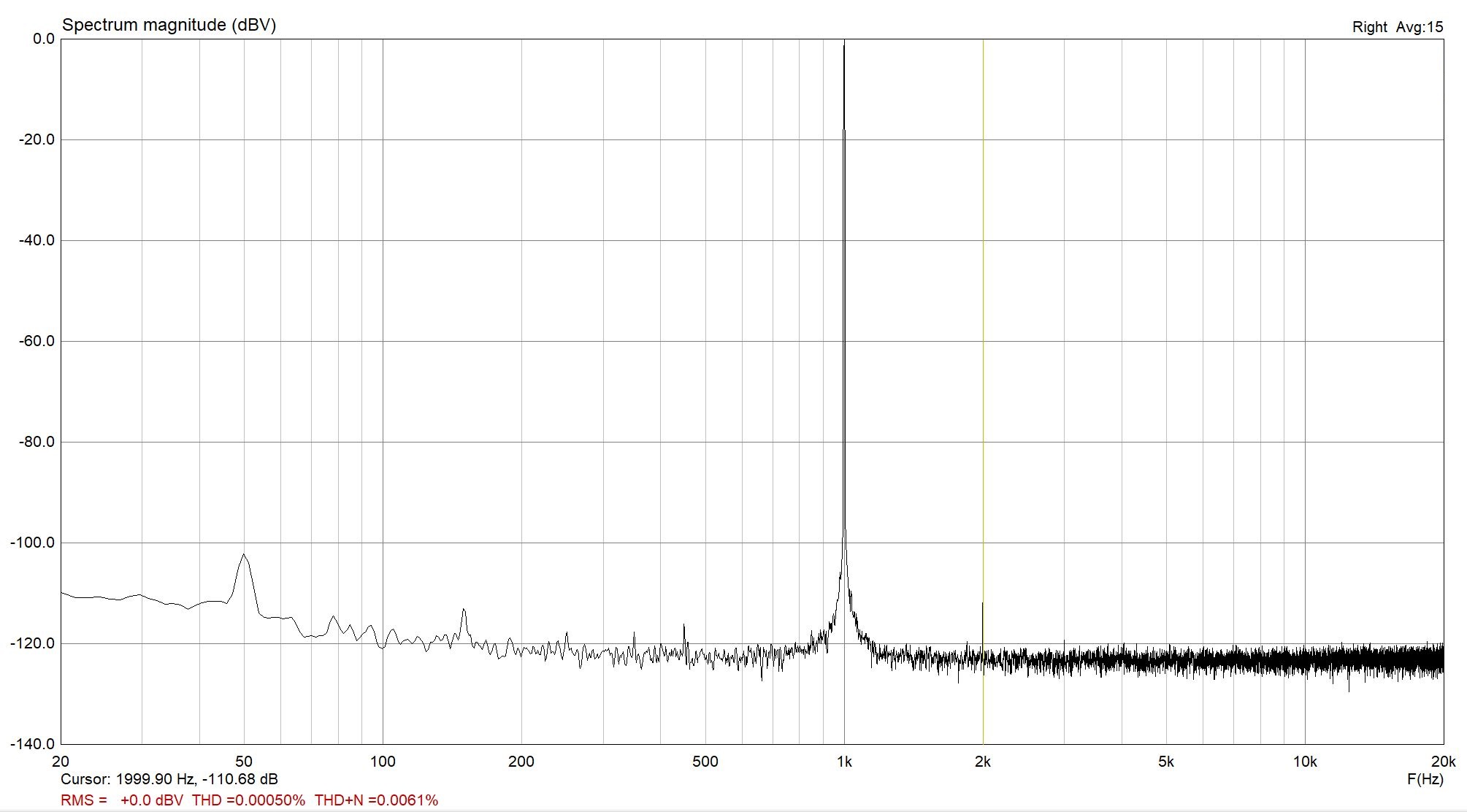Image resolution: width=1467 pixels, height=812 pixels.
Task: Click the '-60.0' y-axis label
Action: [36, 341]
